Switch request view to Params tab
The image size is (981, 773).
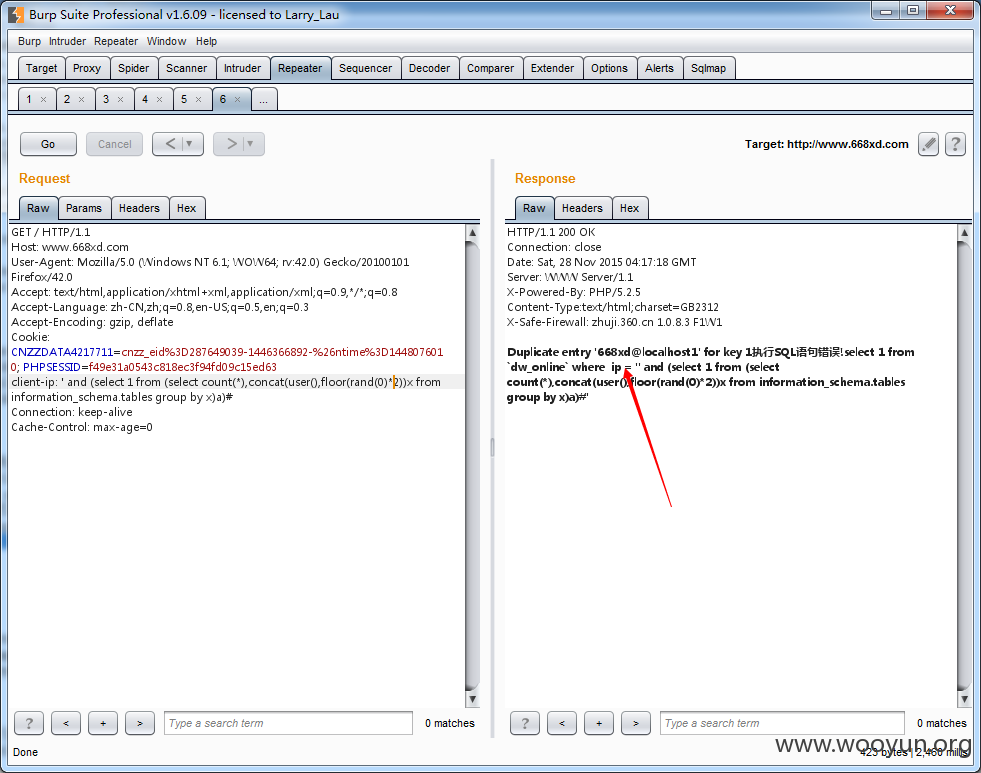pos(84,208)
